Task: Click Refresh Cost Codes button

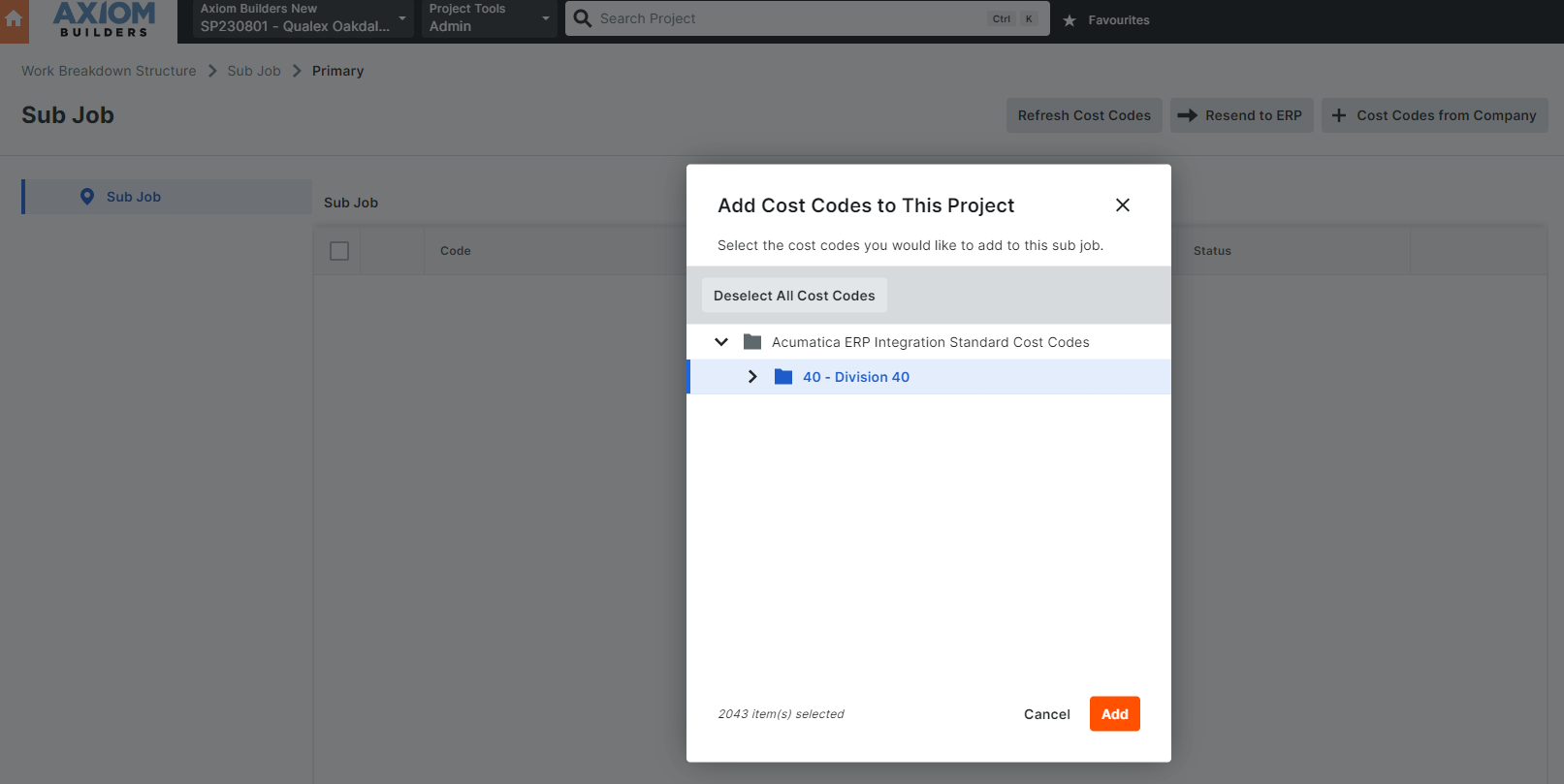Action: pyautogui.click(x=1084, y=115)
